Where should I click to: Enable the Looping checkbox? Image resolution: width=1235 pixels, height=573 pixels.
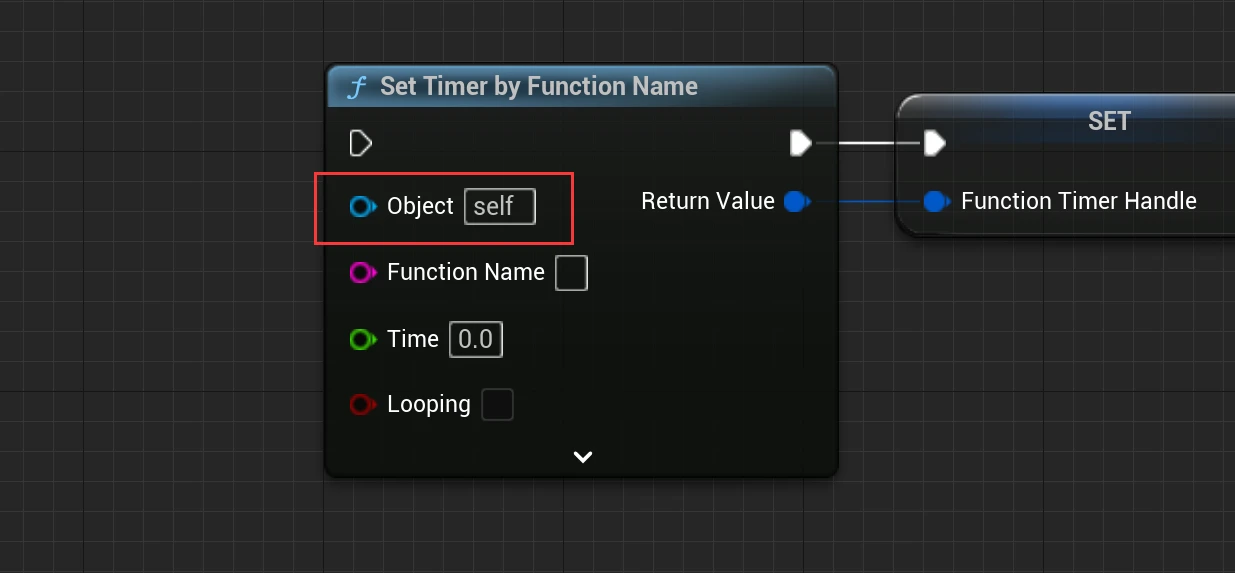[x=498, y=405]
